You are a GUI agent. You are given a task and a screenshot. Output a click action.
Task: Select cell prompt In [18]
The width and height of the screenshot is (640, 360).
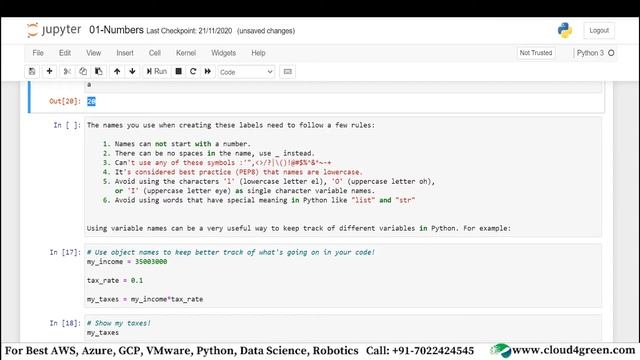pos(65,323)
